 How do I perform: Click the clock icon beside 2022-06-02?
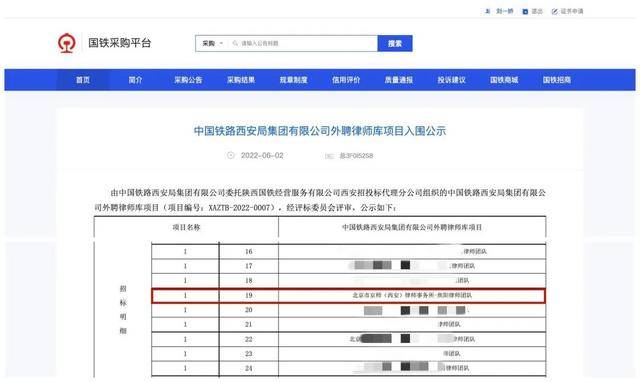tap(231, 155)
